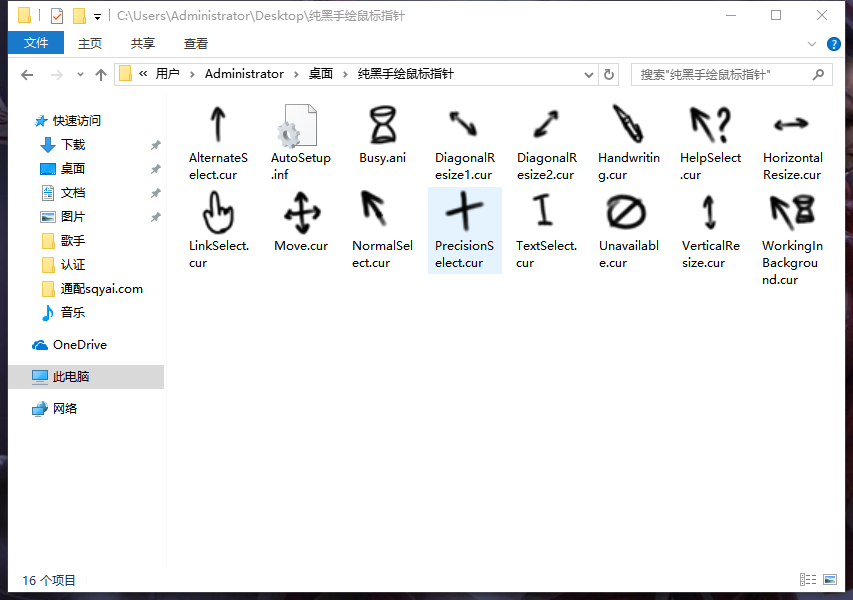Open 下载 in quick access
The width and height of the screenshot is (853, 600).
click(73, 145)
